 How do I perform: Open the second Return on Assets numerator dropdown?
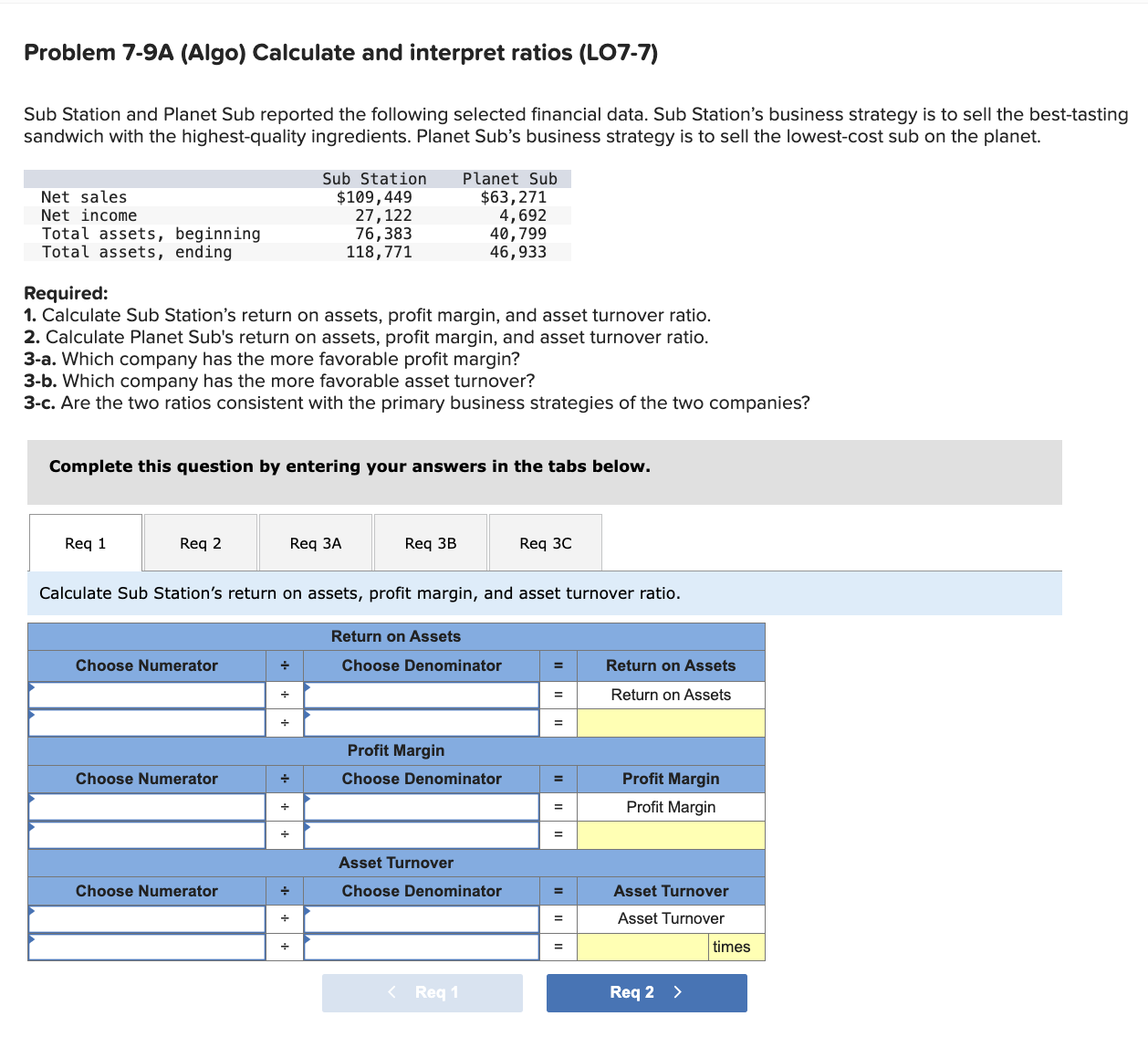tap(146, 723)
